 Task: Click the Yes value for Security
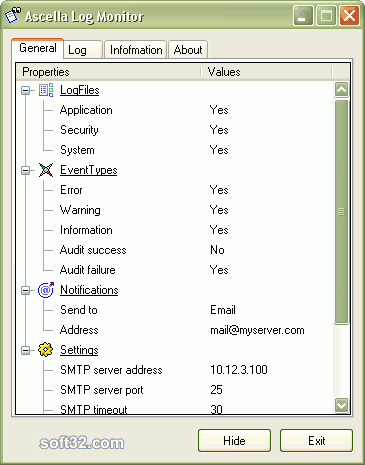click(x=219, y=130)
